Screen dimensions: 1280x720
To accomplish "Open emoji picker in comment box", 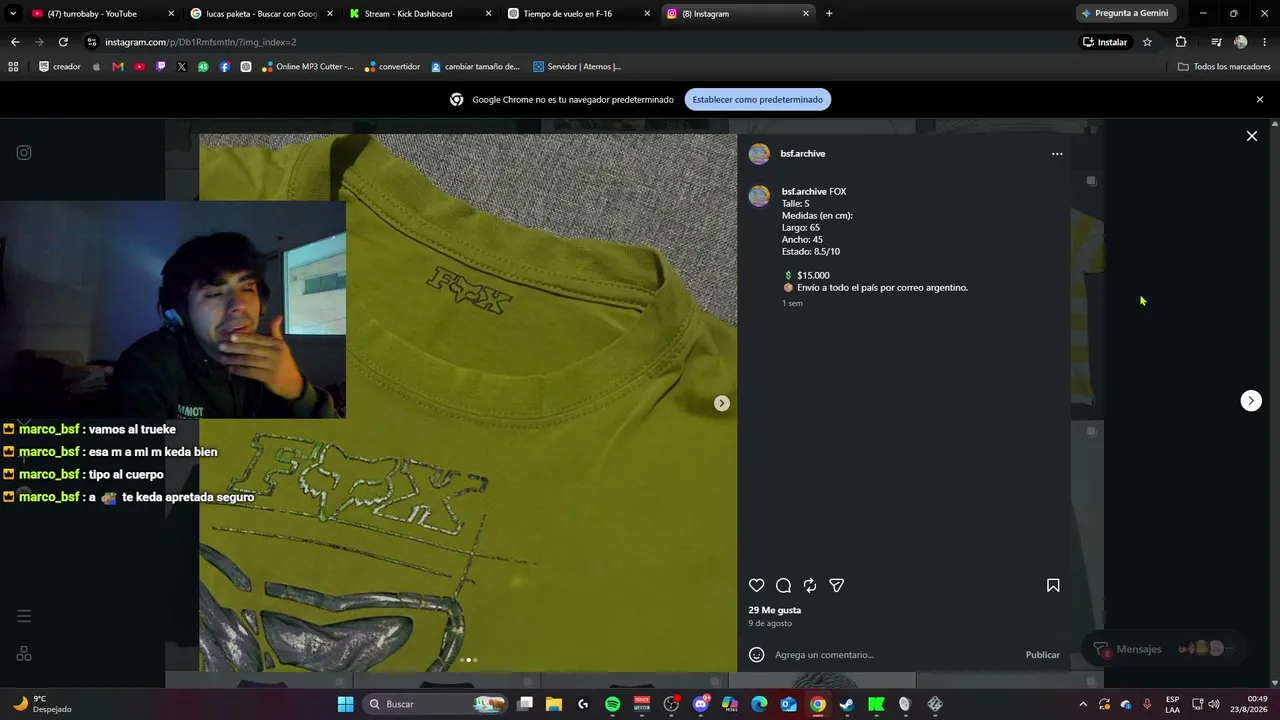I will point(757,655).
